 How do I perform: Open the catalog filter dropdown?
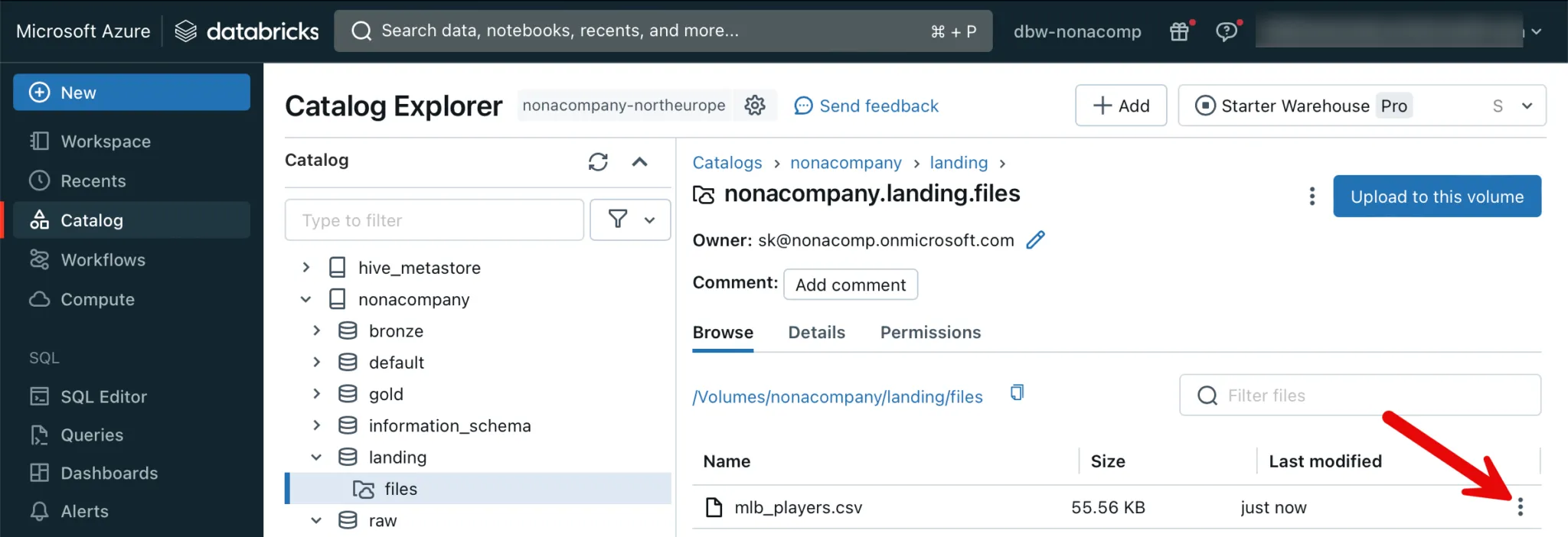(630, 220)
